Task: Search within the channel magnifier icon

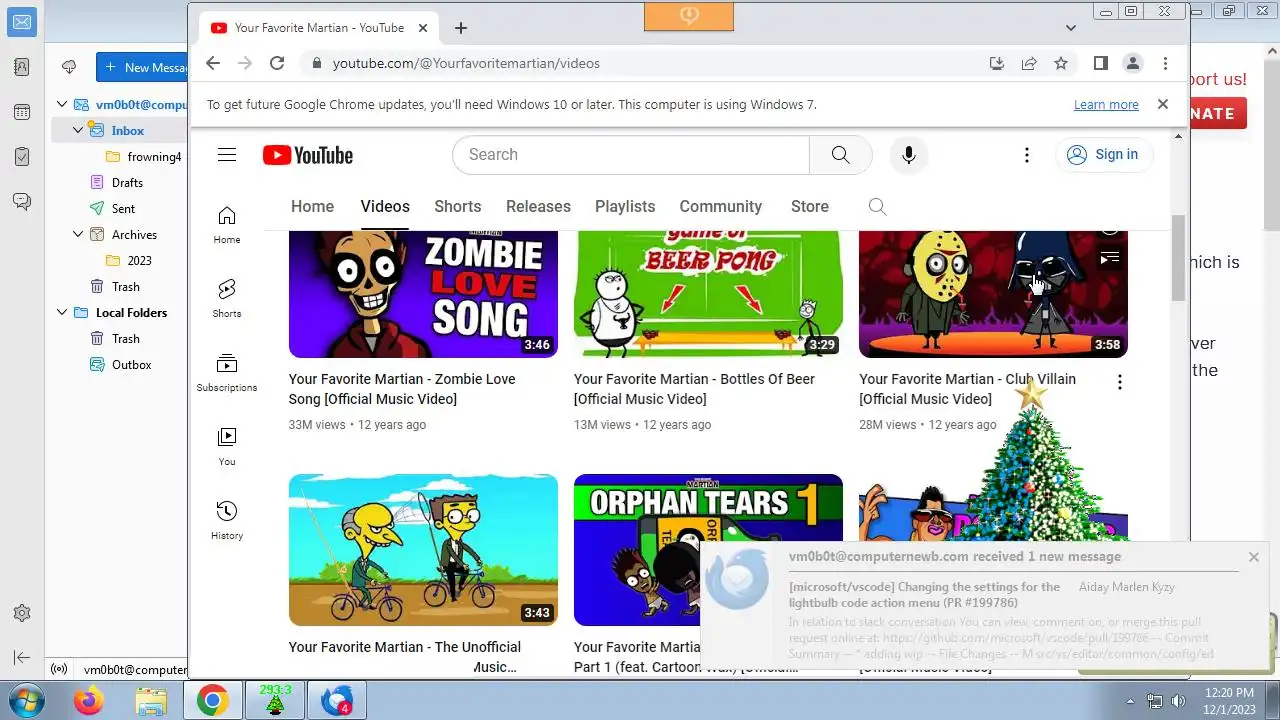Action: [877, 206]
